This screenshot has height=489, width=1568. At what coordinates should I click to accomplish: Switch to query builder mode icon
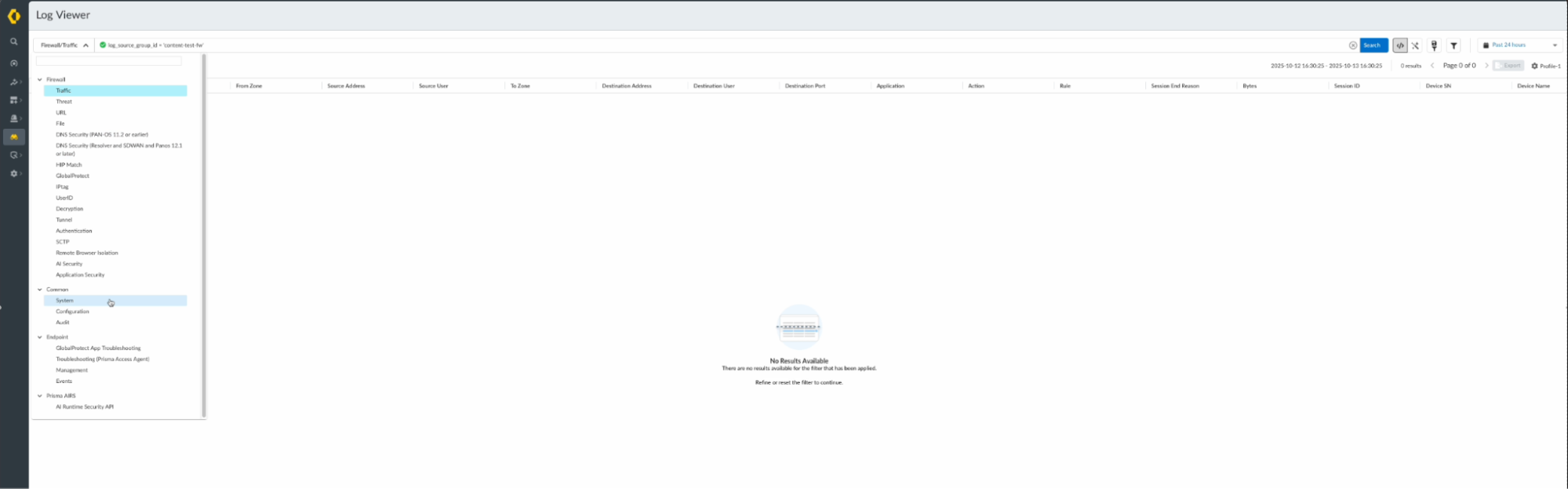pos(1415,46)
